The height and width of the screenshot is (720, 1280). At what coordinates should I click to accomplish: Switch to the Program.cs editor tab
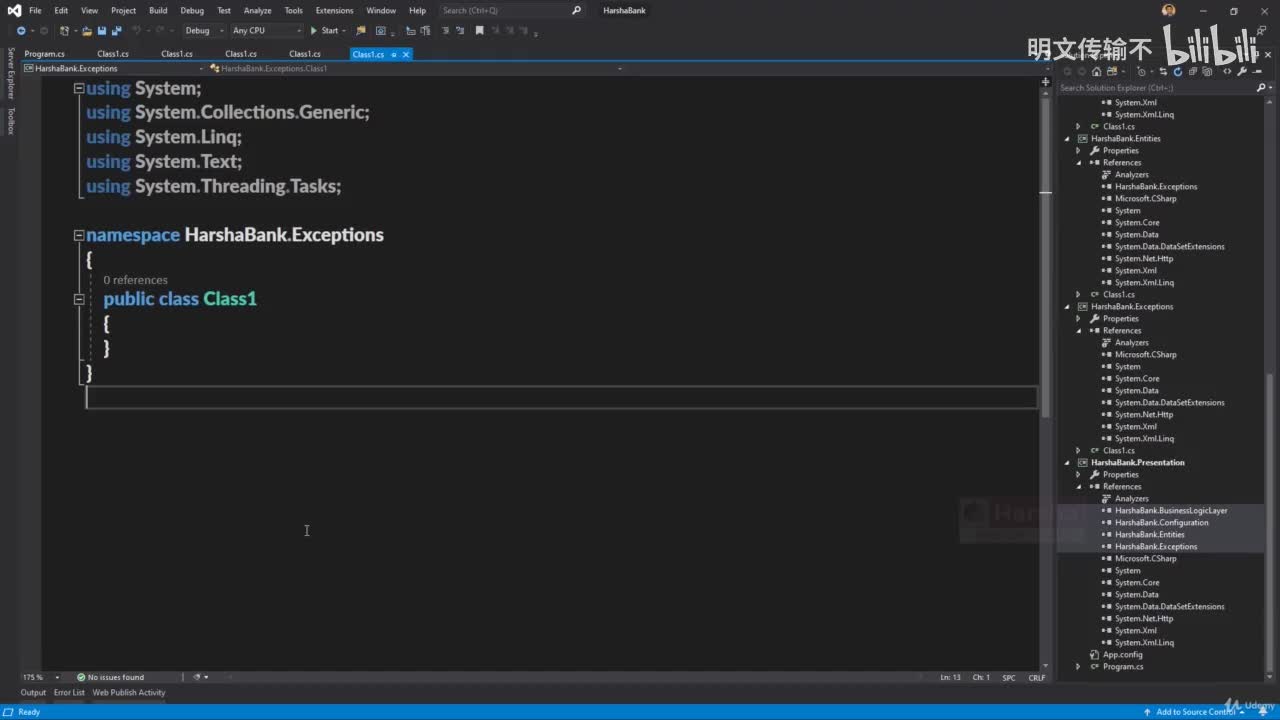coord(44,54)
